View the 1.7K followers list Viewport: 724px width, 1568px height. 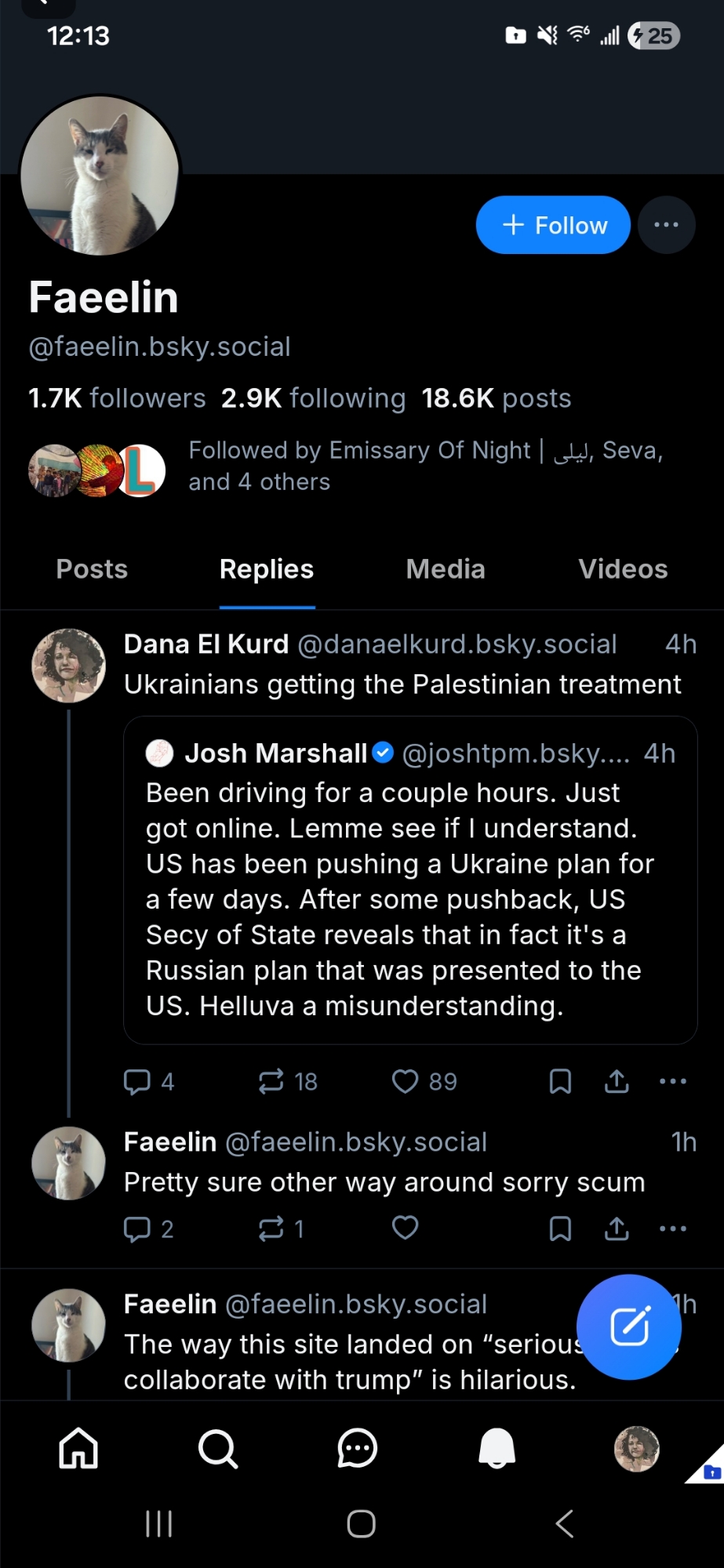(117, 398)
